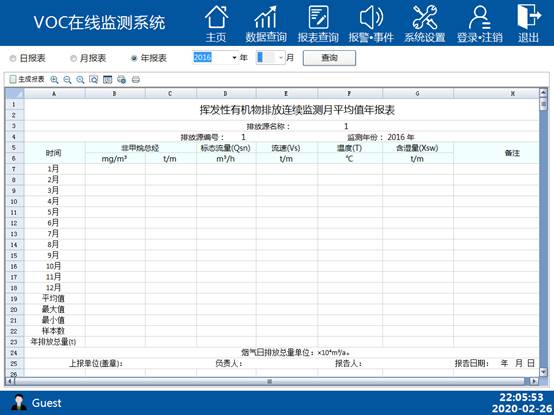Click the vertical scrollbar down arrow
The image size is (554, 415).
pyautogui.click(x=543, y=372)
